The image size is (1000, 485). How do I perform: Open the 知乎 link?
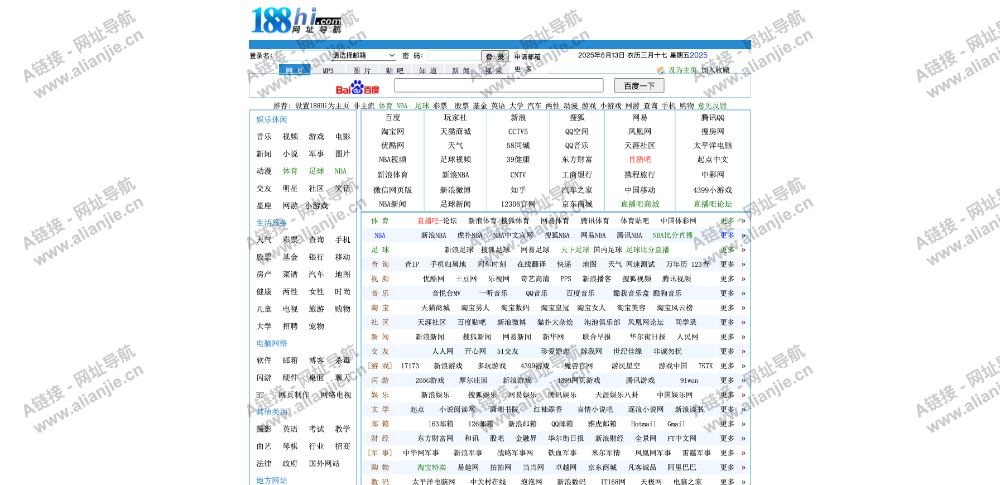(x=518, y=190)
